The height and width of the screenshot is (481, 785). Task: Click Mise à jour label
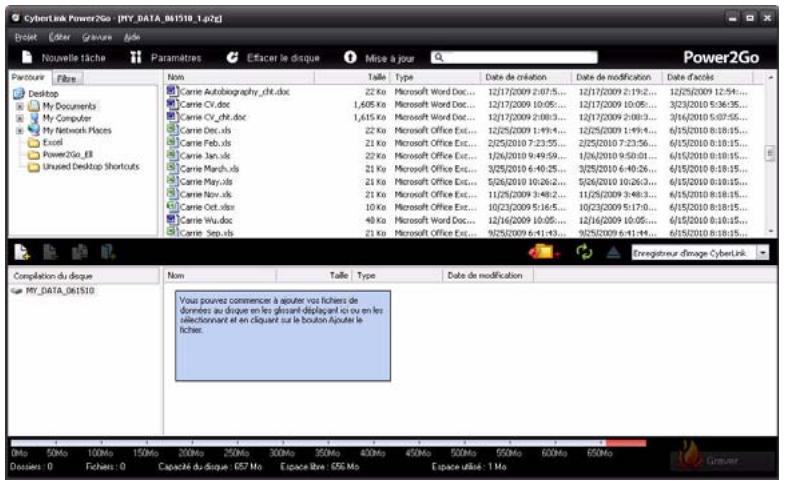point(389,59)
